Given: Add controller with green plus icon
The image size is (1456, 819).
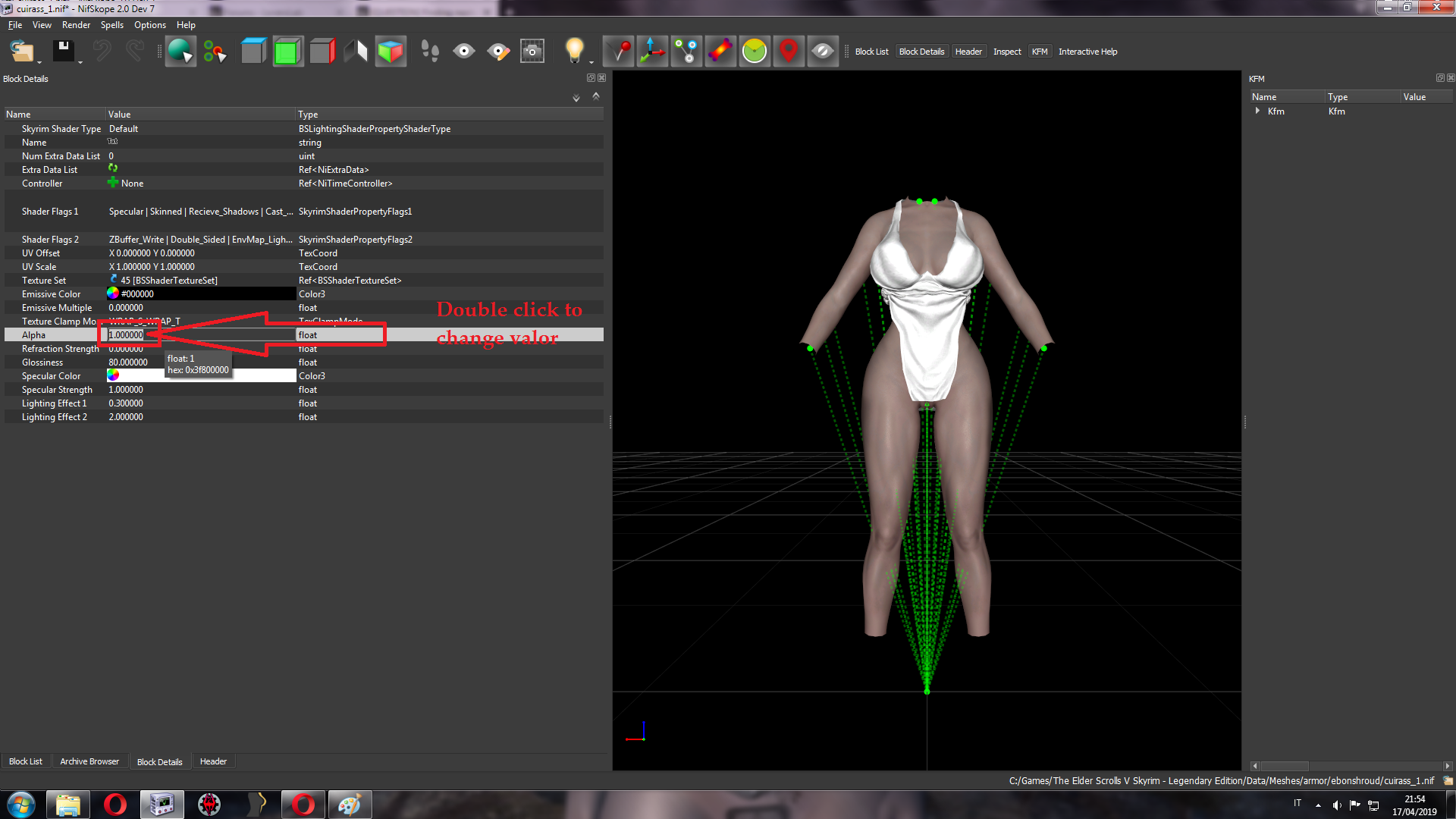Looking at the screenshot, I should click(x=113, y=183).
